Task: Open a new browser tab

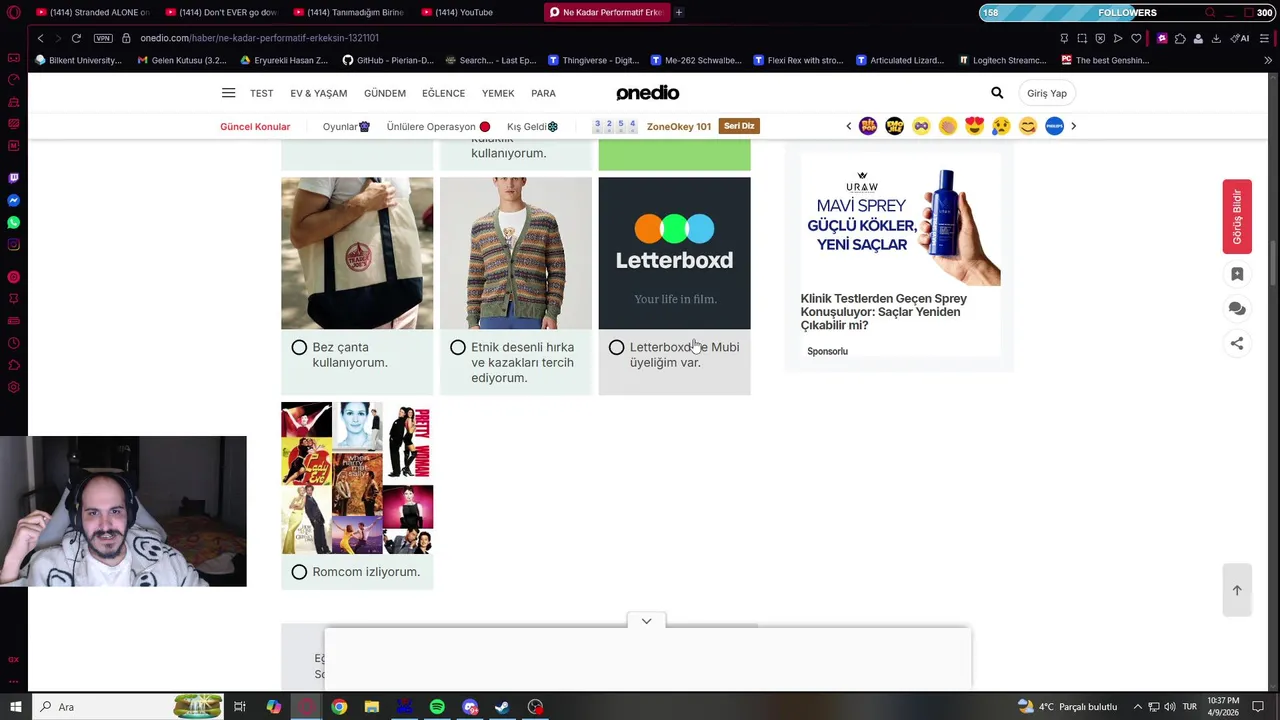Action: pyautogui.click(x=679, y=12)
